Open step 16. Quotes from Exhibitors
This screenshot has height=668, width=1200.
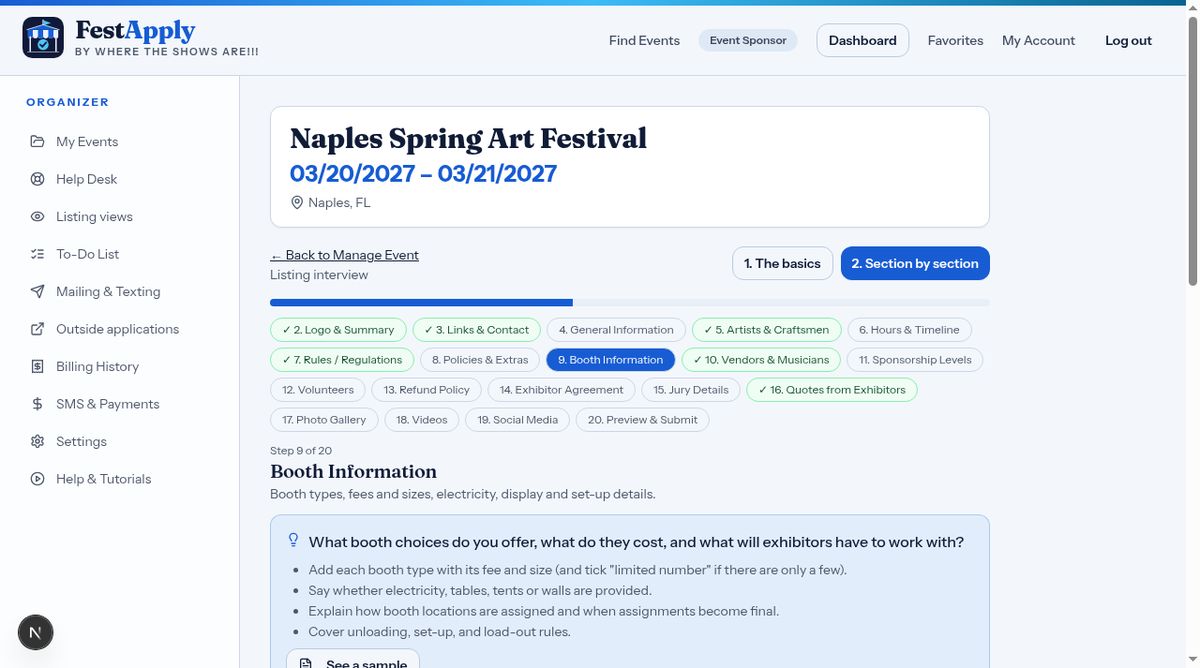[832, 390]
